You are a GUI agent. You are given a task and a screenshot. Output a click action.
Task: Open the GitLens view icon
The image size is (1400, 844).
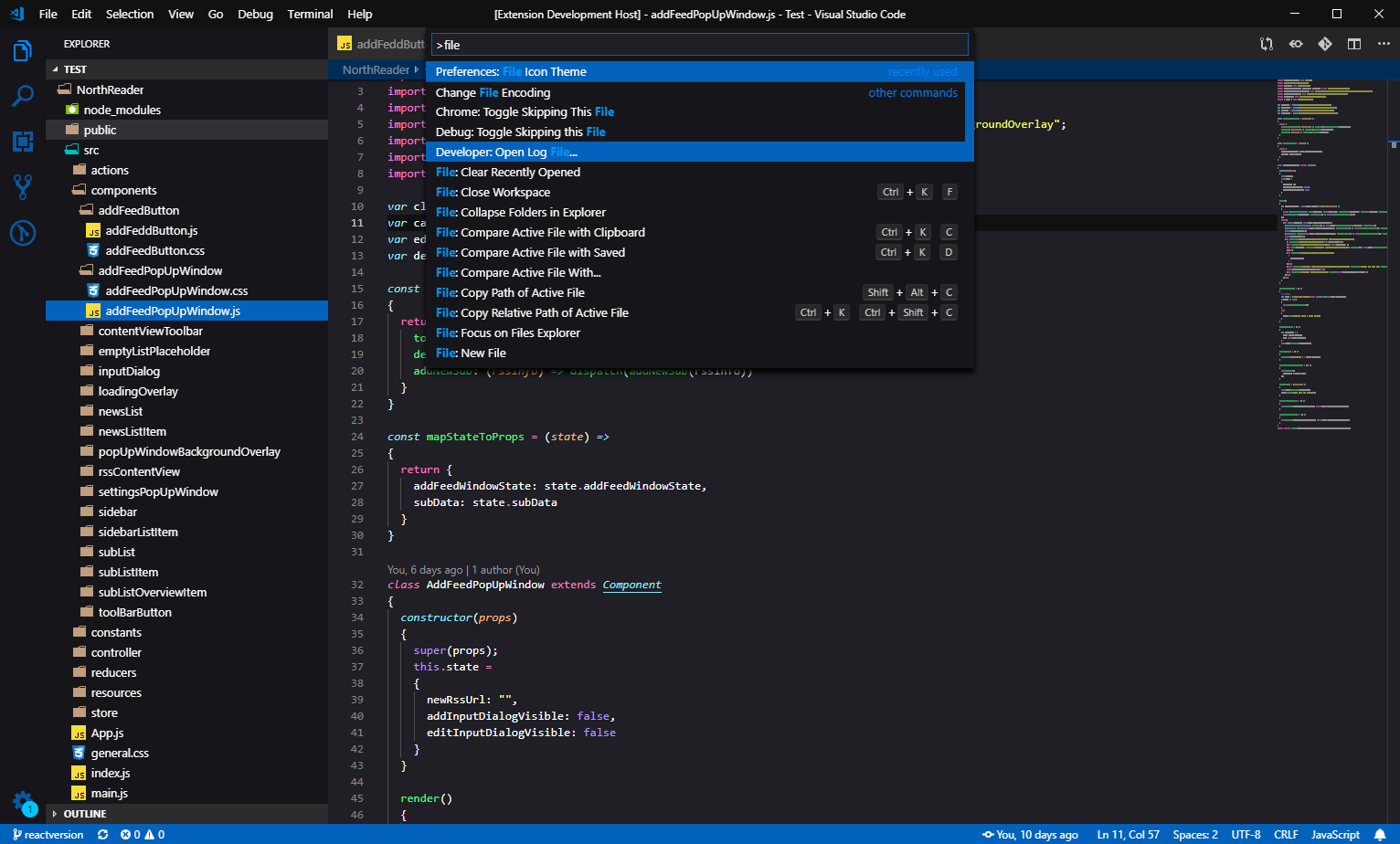23,233
